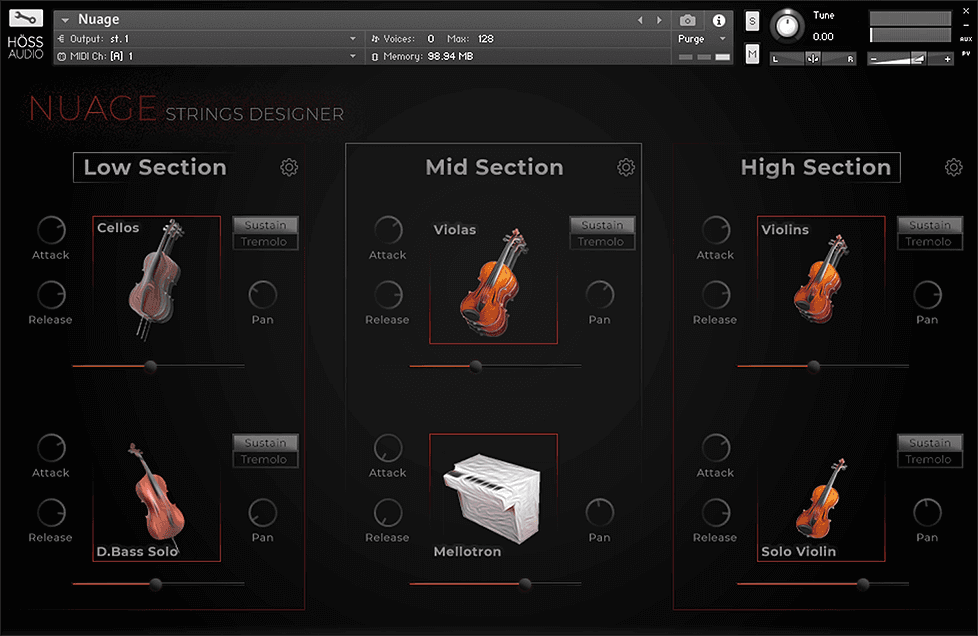The width and height of the screenshot is (978, 636).
Task: Switch the Violas articulation to Tremolo
Action: [602, 240]
